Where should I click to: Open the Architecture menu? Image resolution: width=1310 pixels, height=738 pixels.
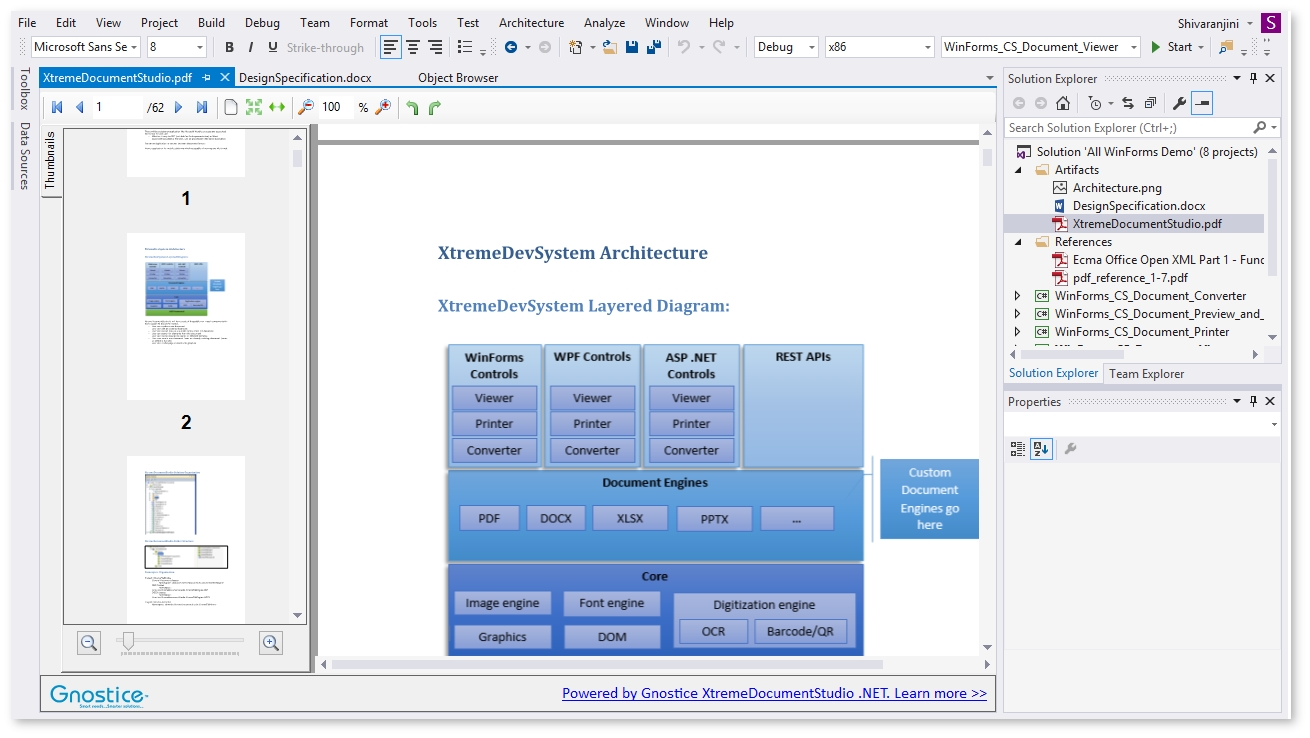click(531, 22)
